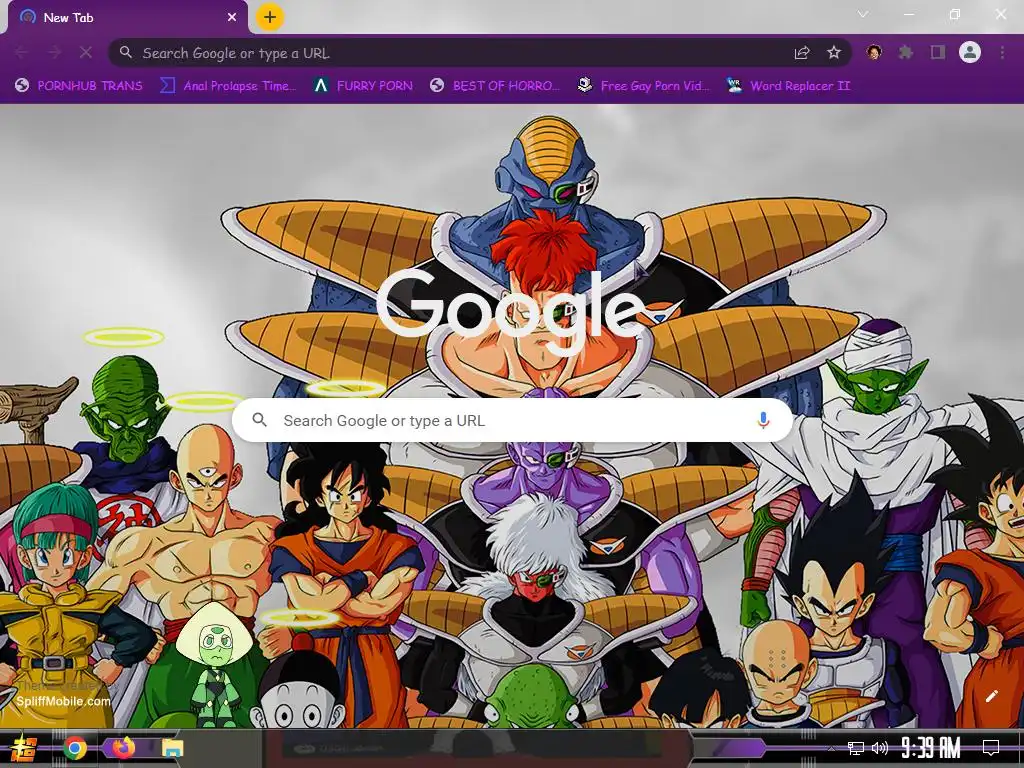Image resolution: width=1024 pixels, height=768 pixels.
Task: Click the magnifier icon in the address bar
Action: 126,52
